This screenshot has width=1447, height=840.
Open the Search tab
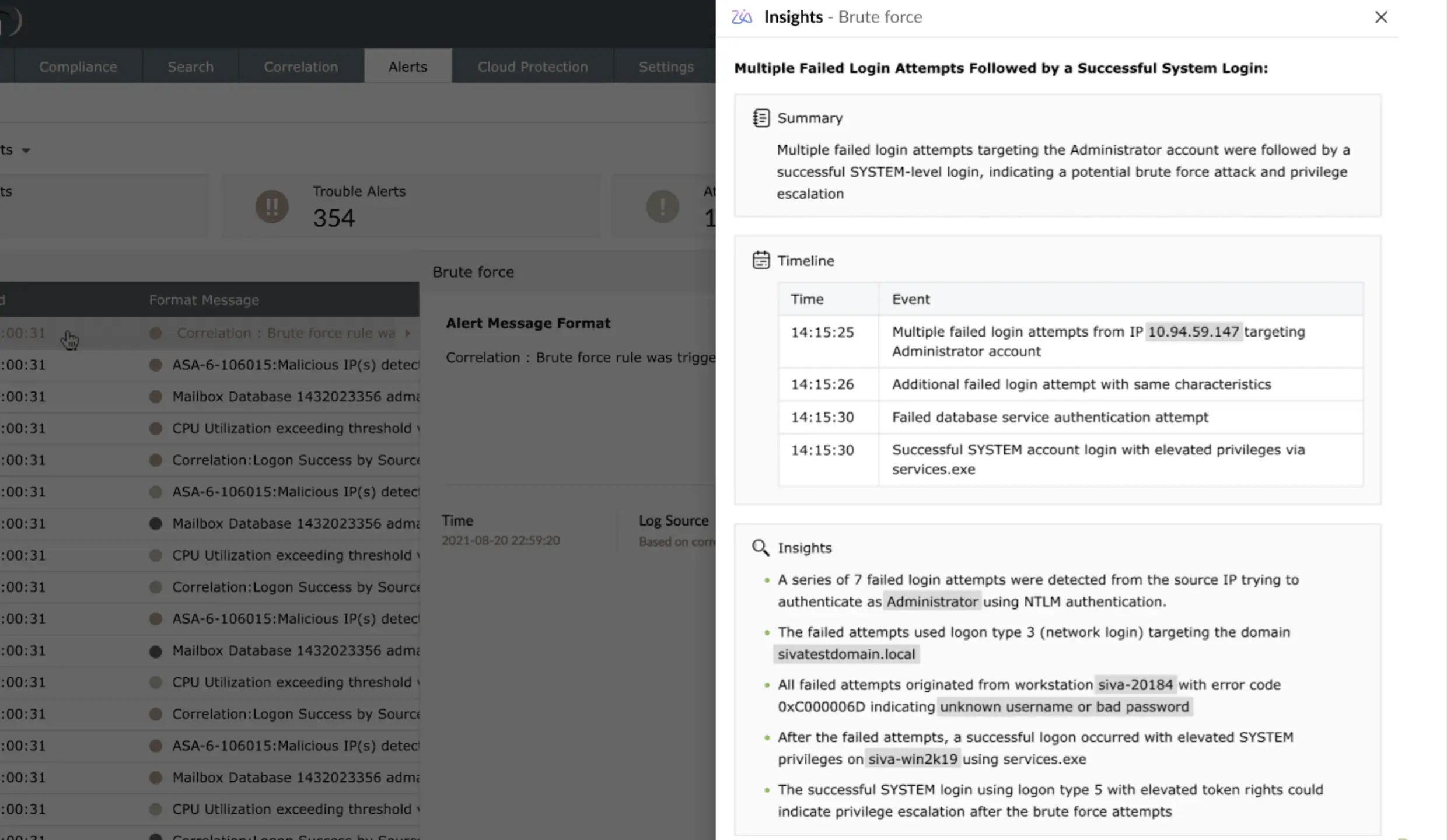190,66
